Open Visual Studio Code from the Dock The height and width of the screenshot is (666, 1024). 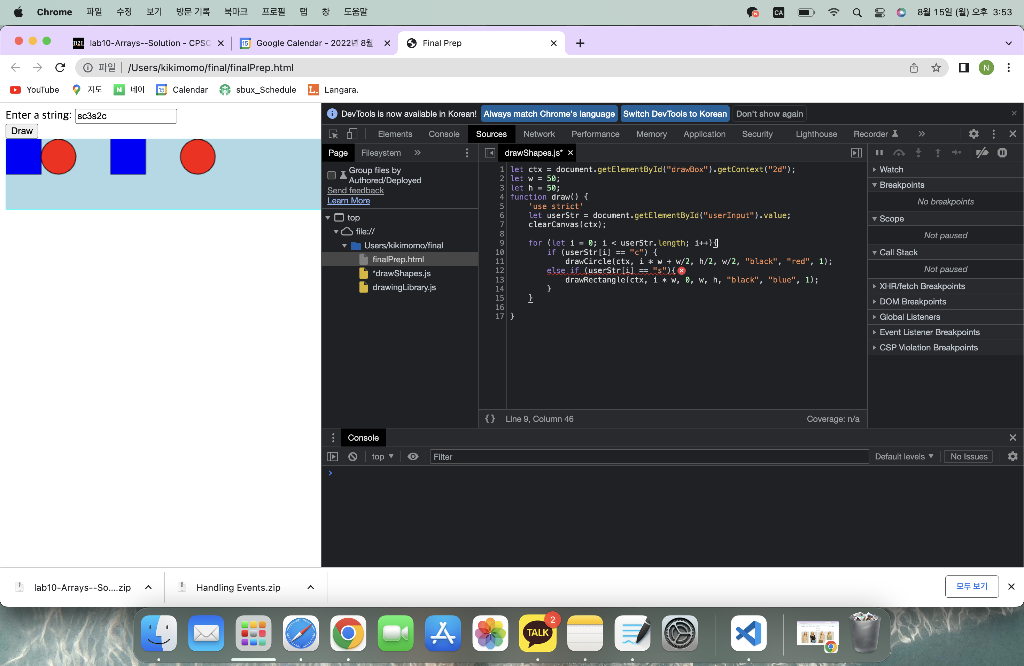[748, 633]
